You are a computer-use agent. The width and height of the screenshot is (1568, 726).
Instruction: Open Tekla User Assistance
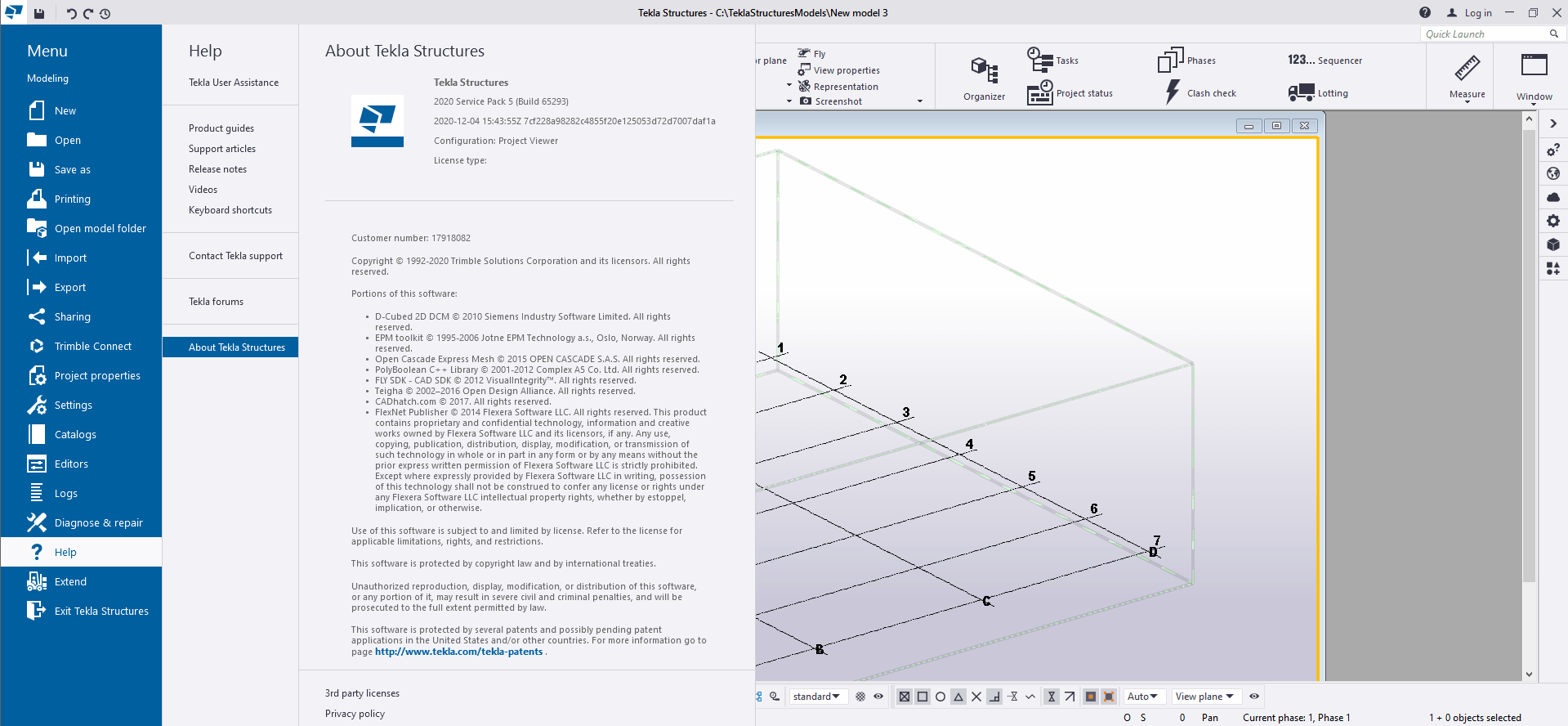click(234, 83)
